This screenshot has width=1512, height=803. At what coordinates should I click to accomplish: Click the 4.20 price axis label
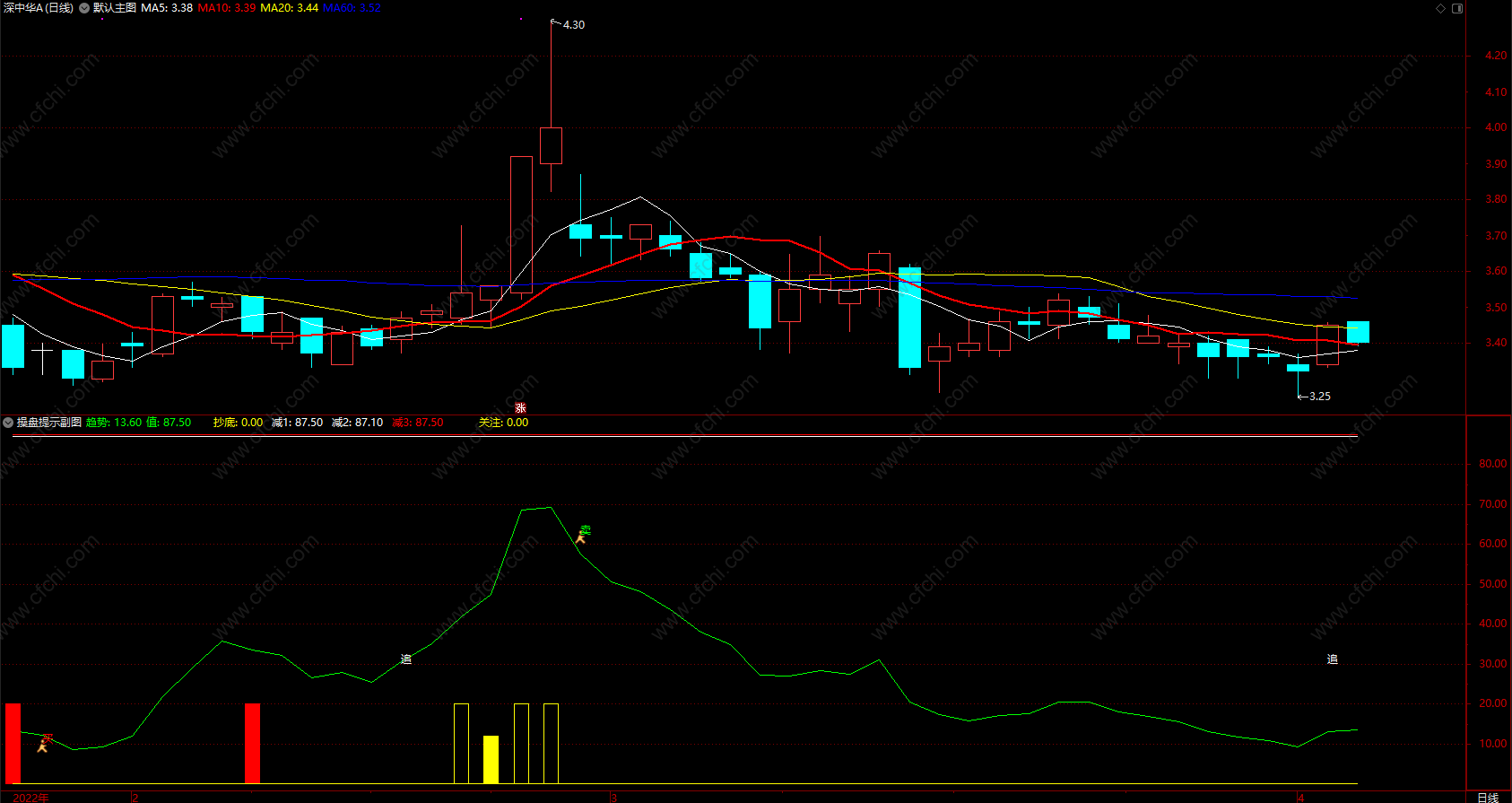(1496, 56)
